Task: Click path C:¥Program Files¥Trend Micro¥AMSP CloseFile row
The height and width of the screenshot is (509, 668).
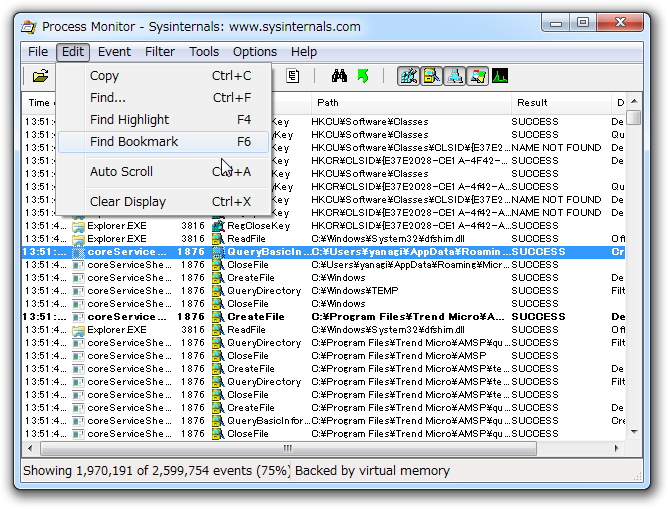Action: [x=399, y=356]
